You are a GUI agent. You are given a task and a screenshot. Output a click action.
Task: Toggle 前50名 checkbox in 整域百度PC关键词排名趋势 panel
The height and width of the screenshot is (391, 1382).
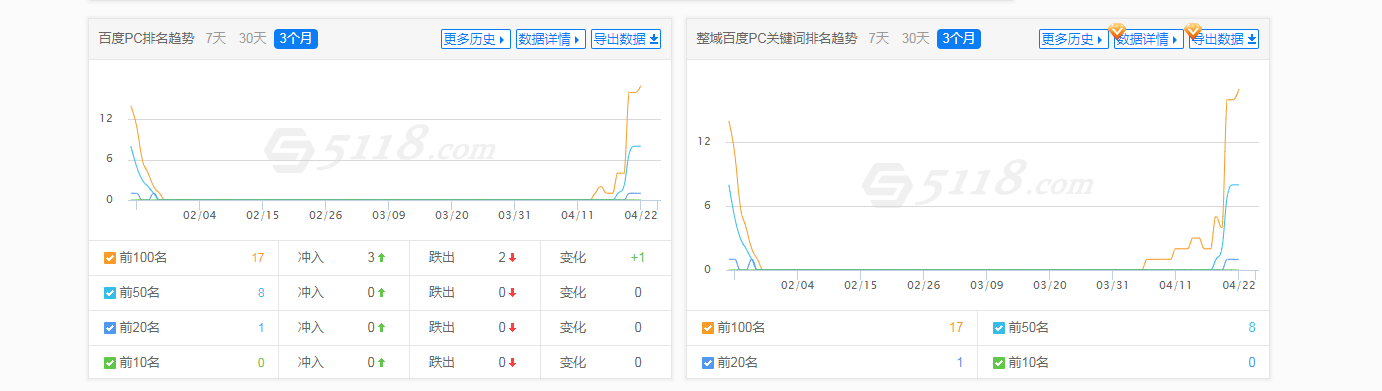click(999, 328)
